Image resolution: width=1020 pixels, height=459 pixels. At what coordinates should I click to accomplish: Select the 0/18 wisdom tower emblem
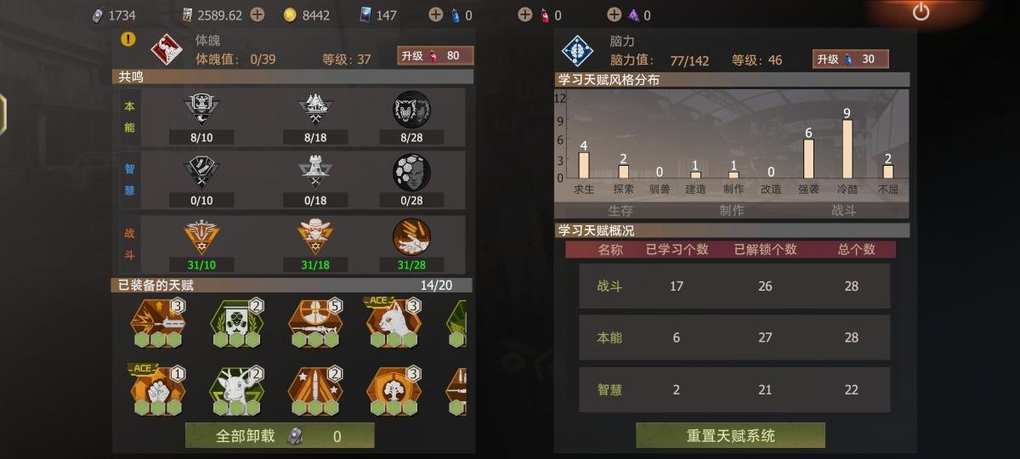(315, 174)
